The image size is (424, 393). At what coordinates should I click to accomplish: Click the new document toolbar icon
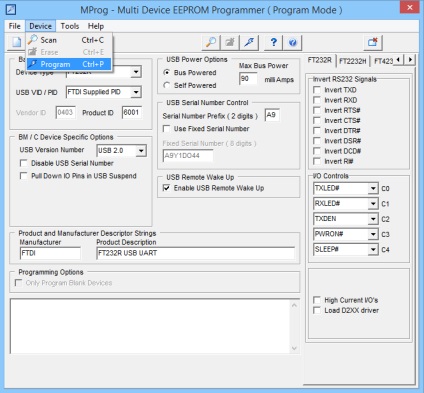16,42
